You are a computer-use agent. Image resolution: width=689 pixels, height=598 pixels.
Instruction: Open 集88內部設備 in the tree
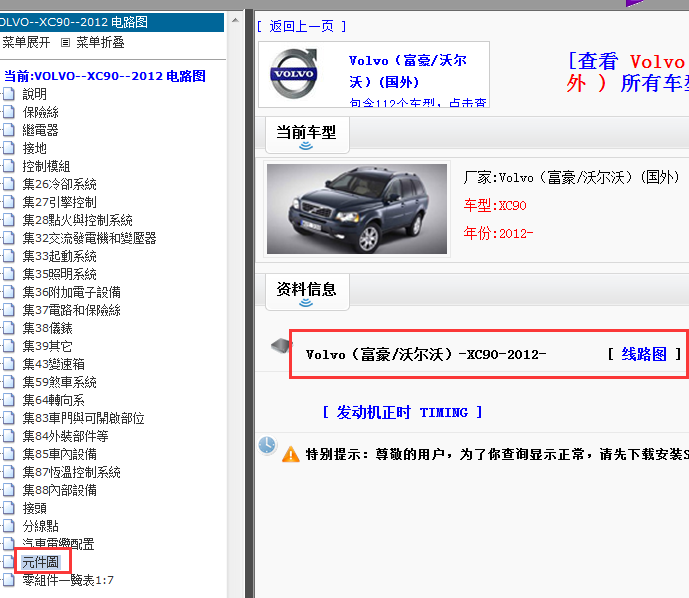pyautogui.click(x=59, y=490)
